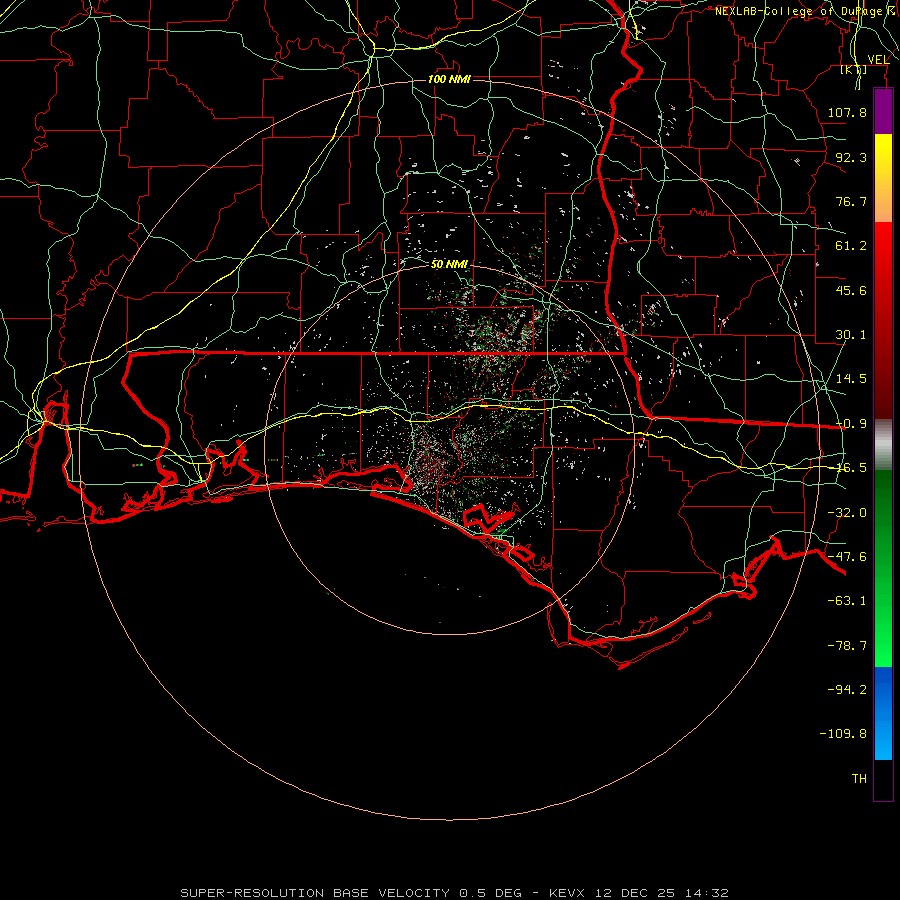Click the 14.5 legend value
900x900 pixels.
[x=851, y=379]
